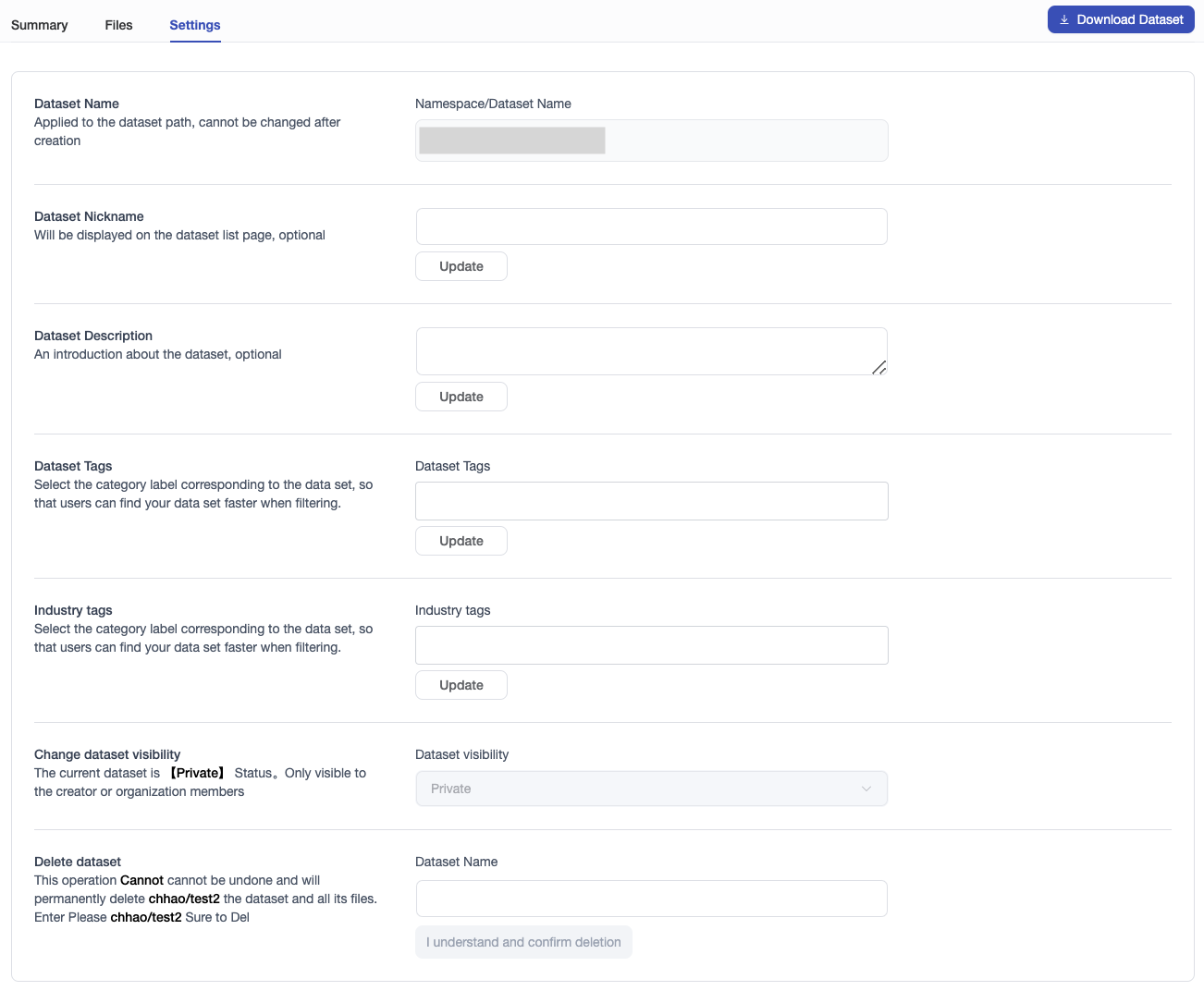Click Update below Dataset Tags field
Image resolution: width=1204 pixels, height=991 pixels.
pos(461,541)
